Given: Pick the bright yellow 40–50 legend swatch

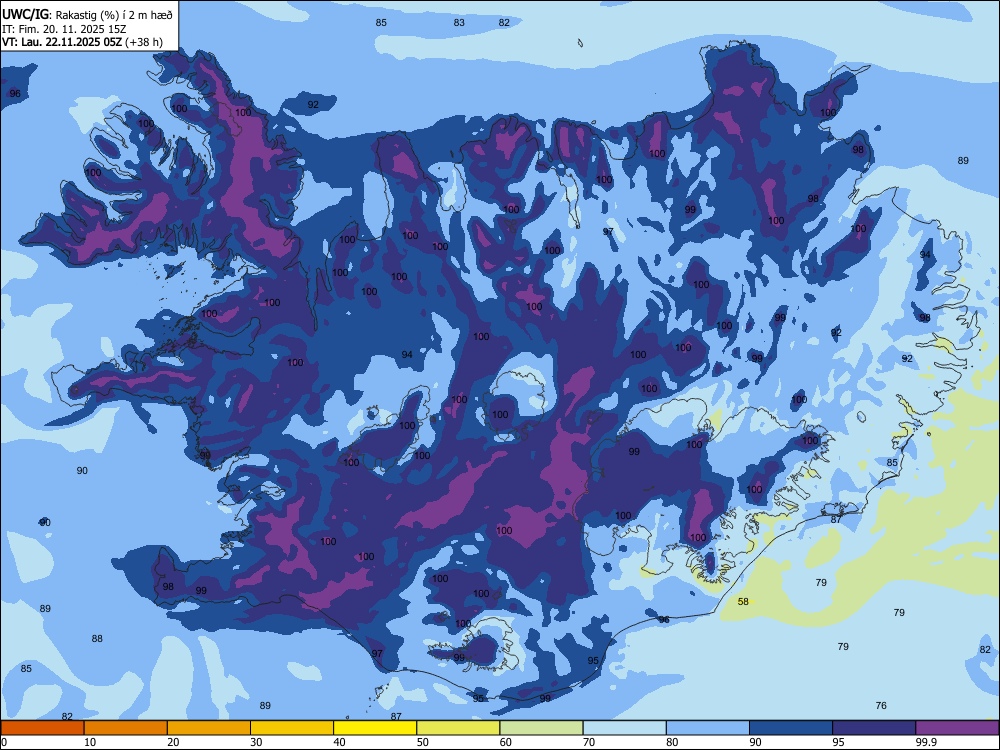Looking at the screenshot, I should pos(375,728).
